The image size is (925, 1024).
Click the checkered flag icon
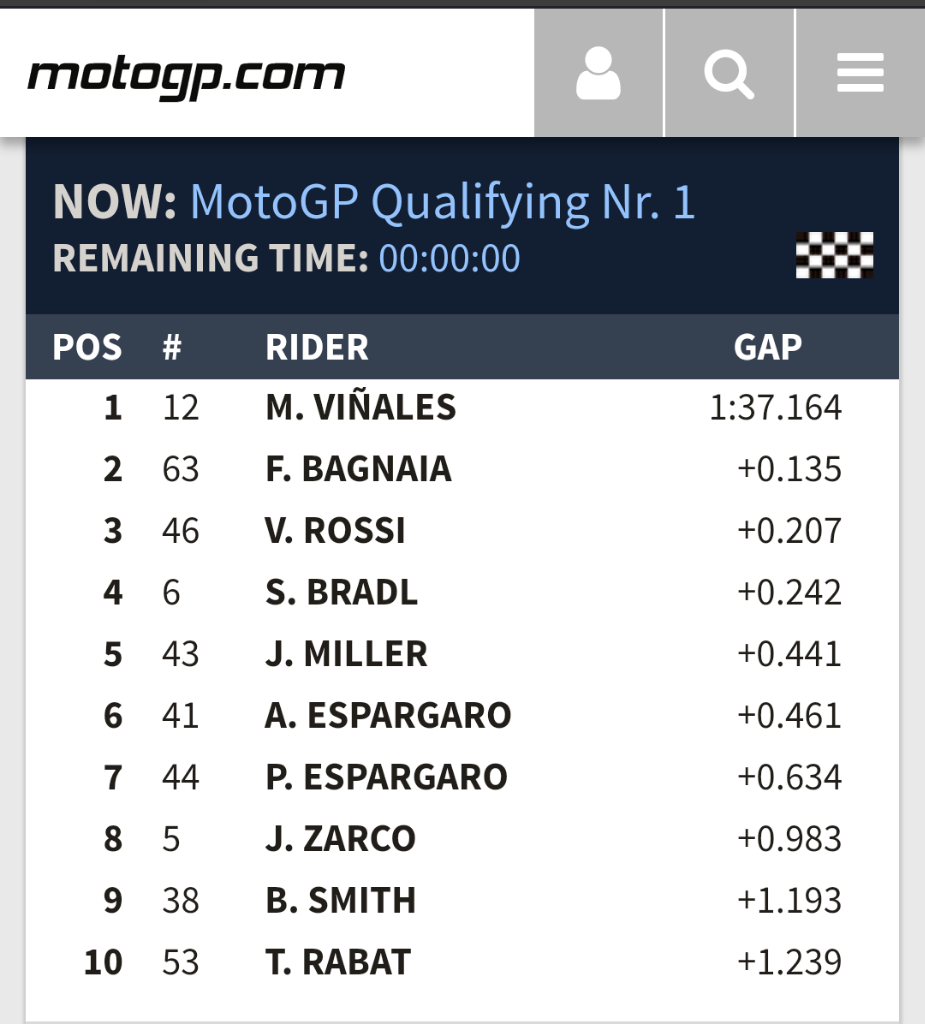pyautogui.click(x=834, y=255)
